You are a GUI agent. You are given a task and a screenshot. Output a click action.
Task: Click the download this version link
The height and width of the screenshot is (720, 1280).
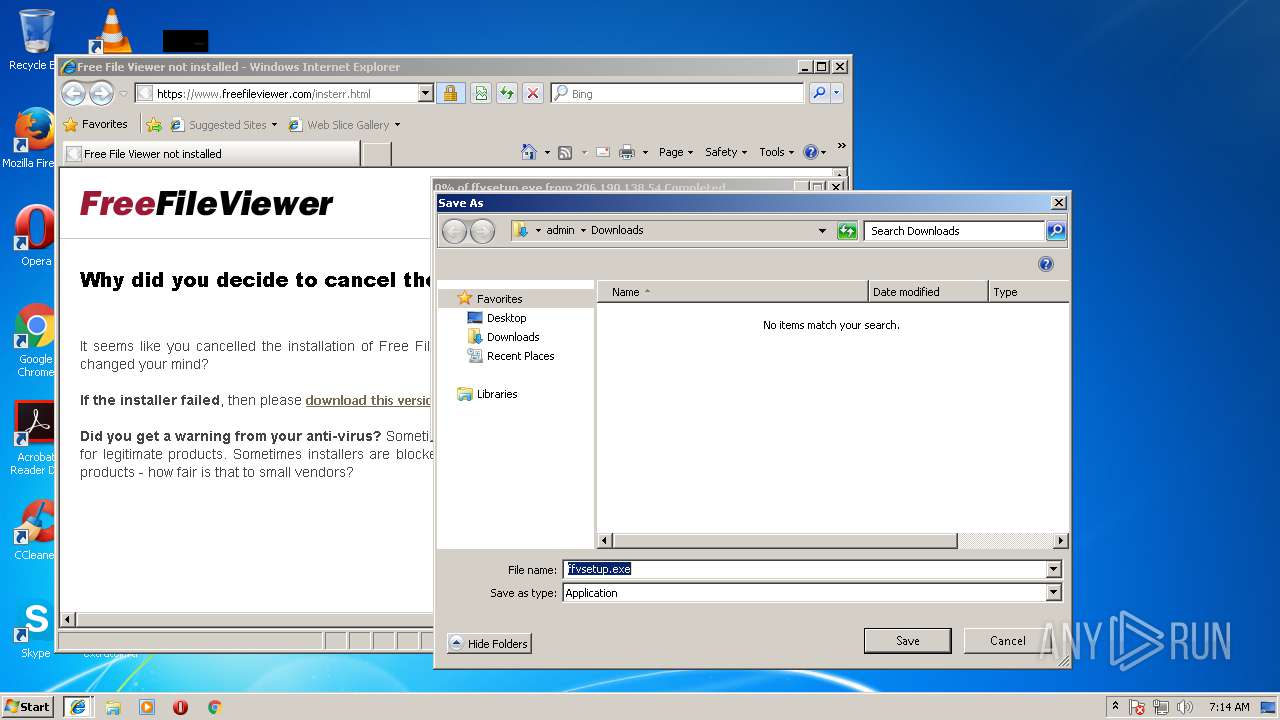click(368, 400)
